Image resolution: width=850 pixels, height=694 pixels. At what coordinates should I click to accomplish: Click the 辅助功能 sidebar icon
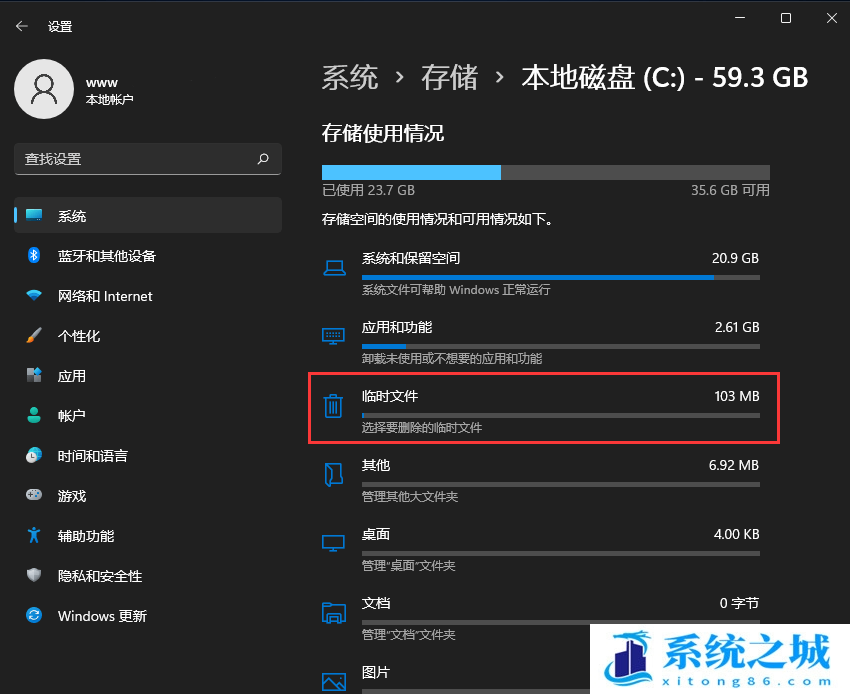pos(34,536)
